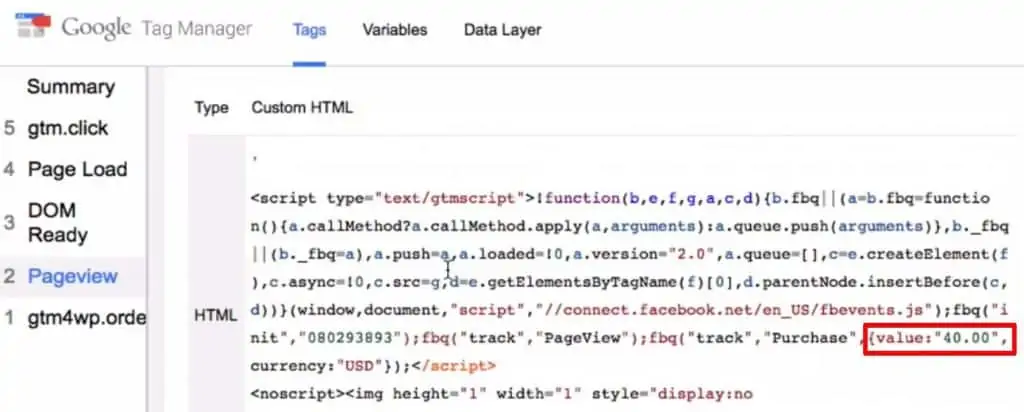This screenshot has width=1024, height=412.
Task: Click the "PageView" track string
Action: (583, 338)
